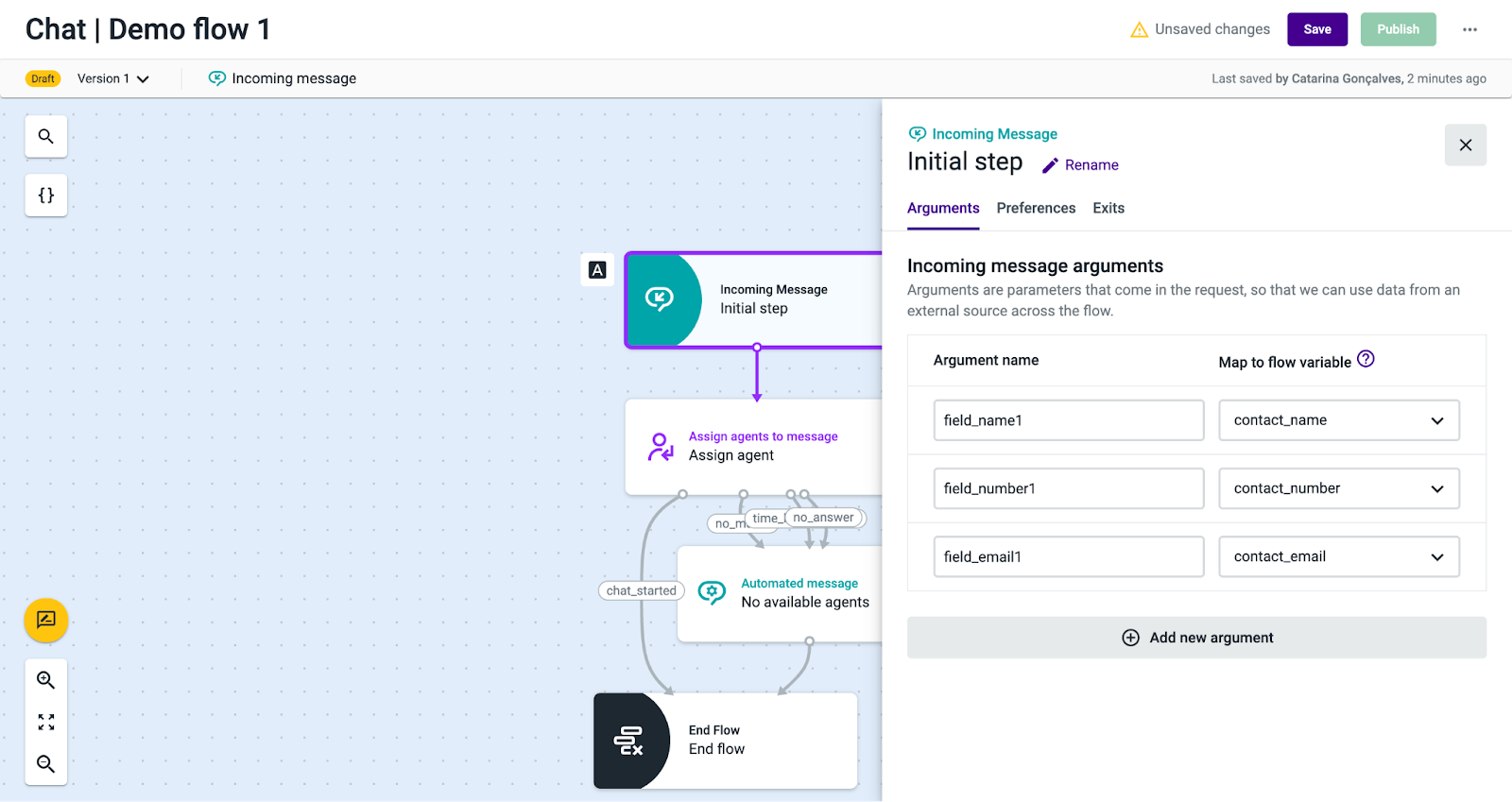Fit flow to screen icon
This screenshot has height=802, width=1512.
(45, 723)
